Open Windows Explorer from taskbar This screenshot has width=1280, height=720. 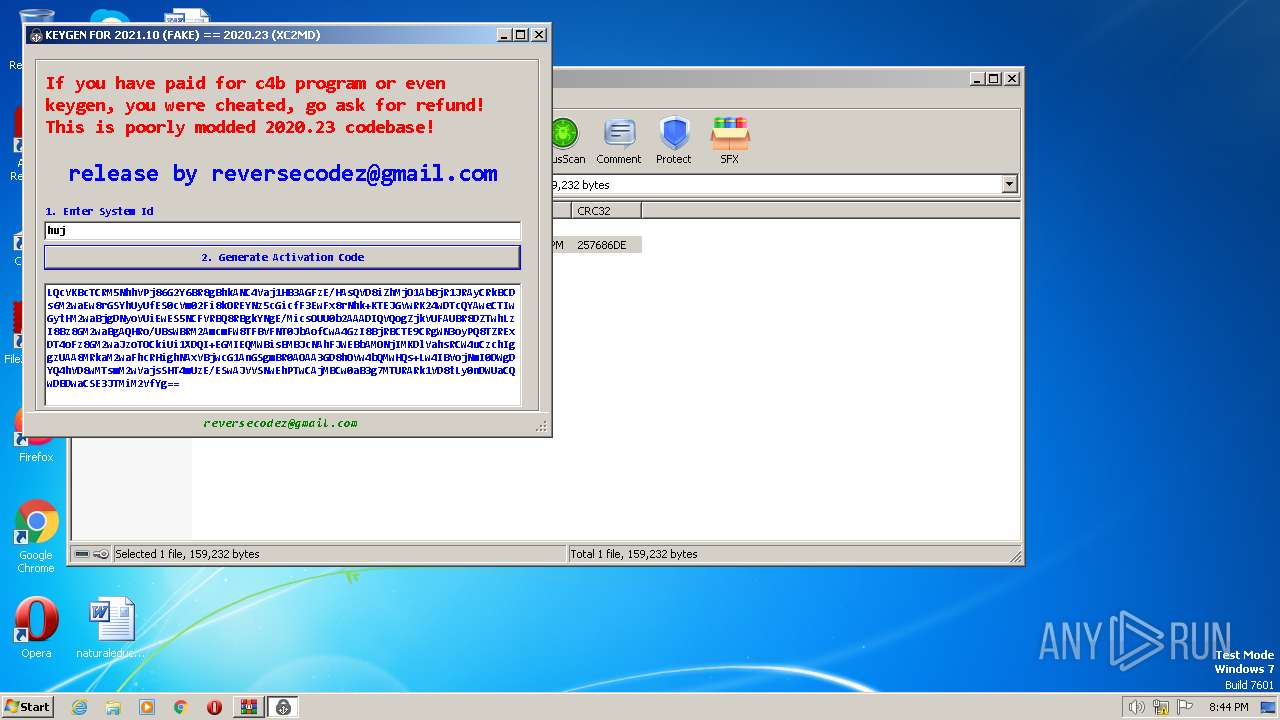click(x=113, y=707)
